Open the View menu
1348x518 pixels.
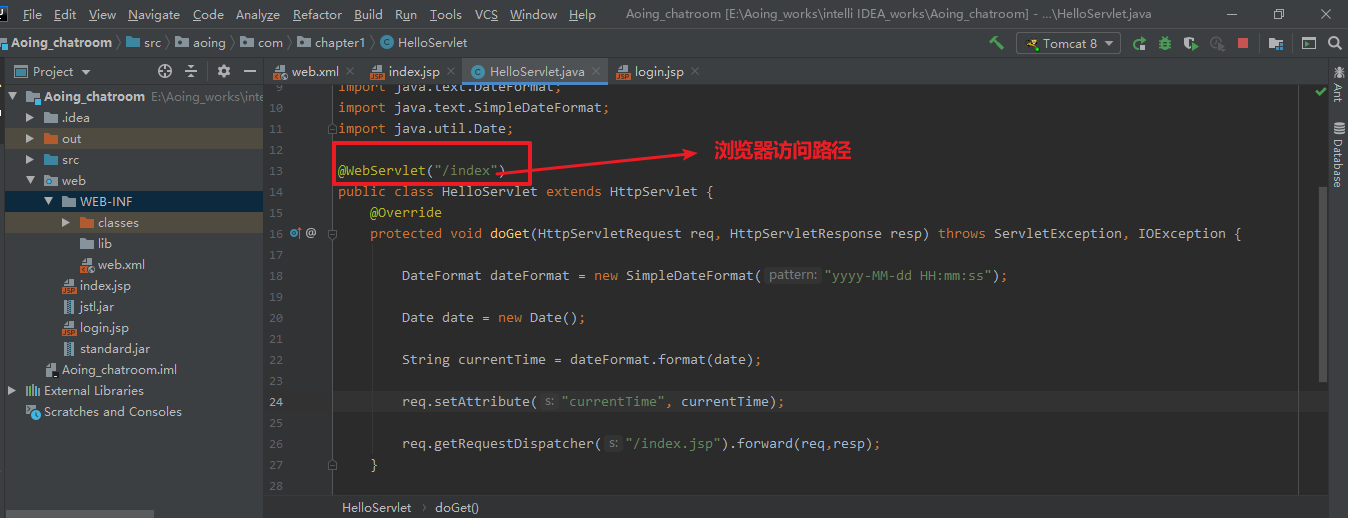[x=102, y=14]
